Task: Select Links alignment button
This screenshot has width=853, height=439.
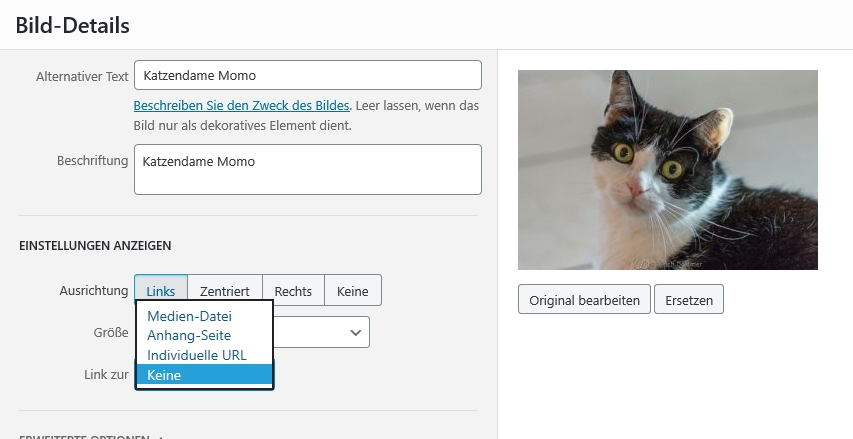Action: [161, 291]
